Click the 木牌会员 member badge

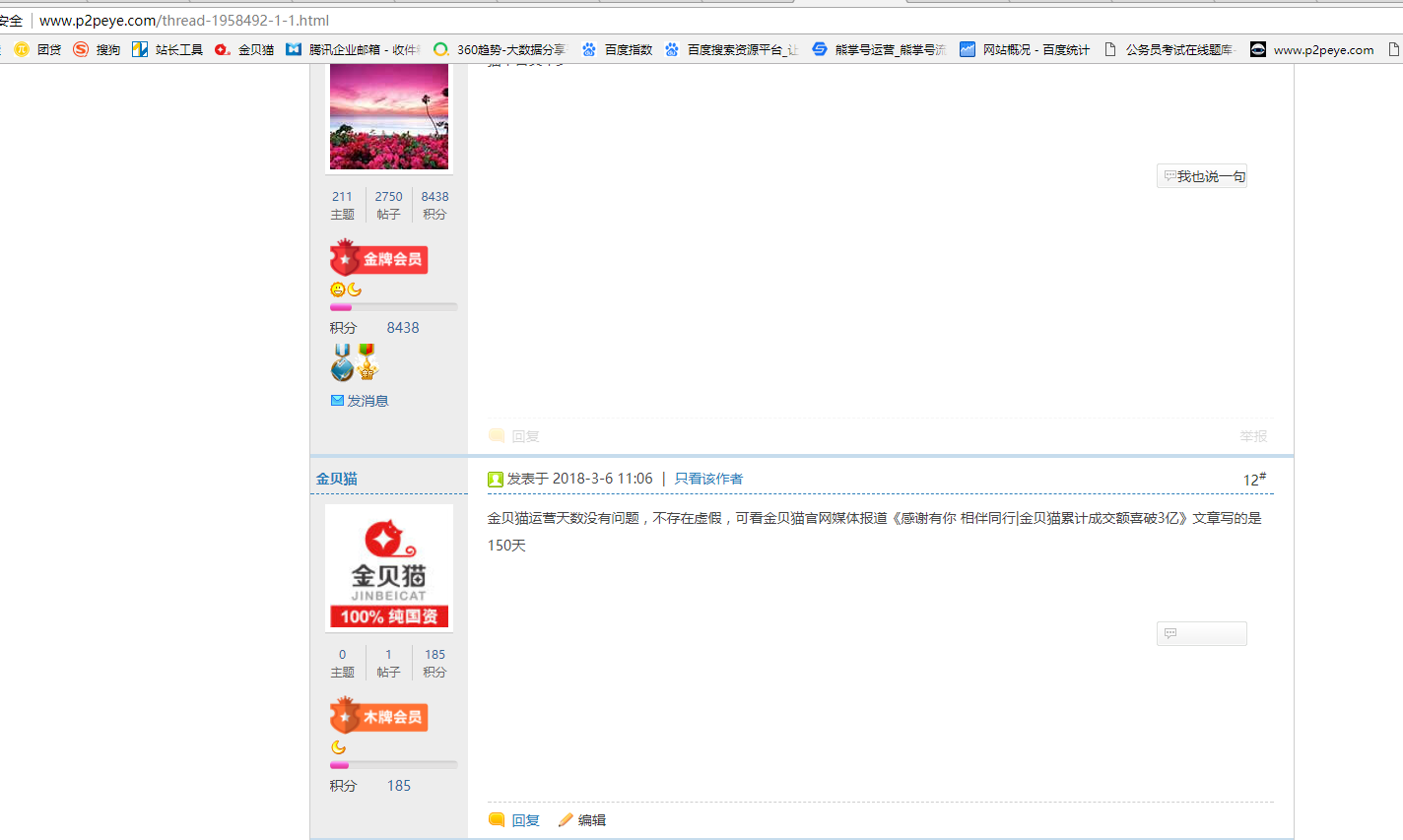point(378,716)
